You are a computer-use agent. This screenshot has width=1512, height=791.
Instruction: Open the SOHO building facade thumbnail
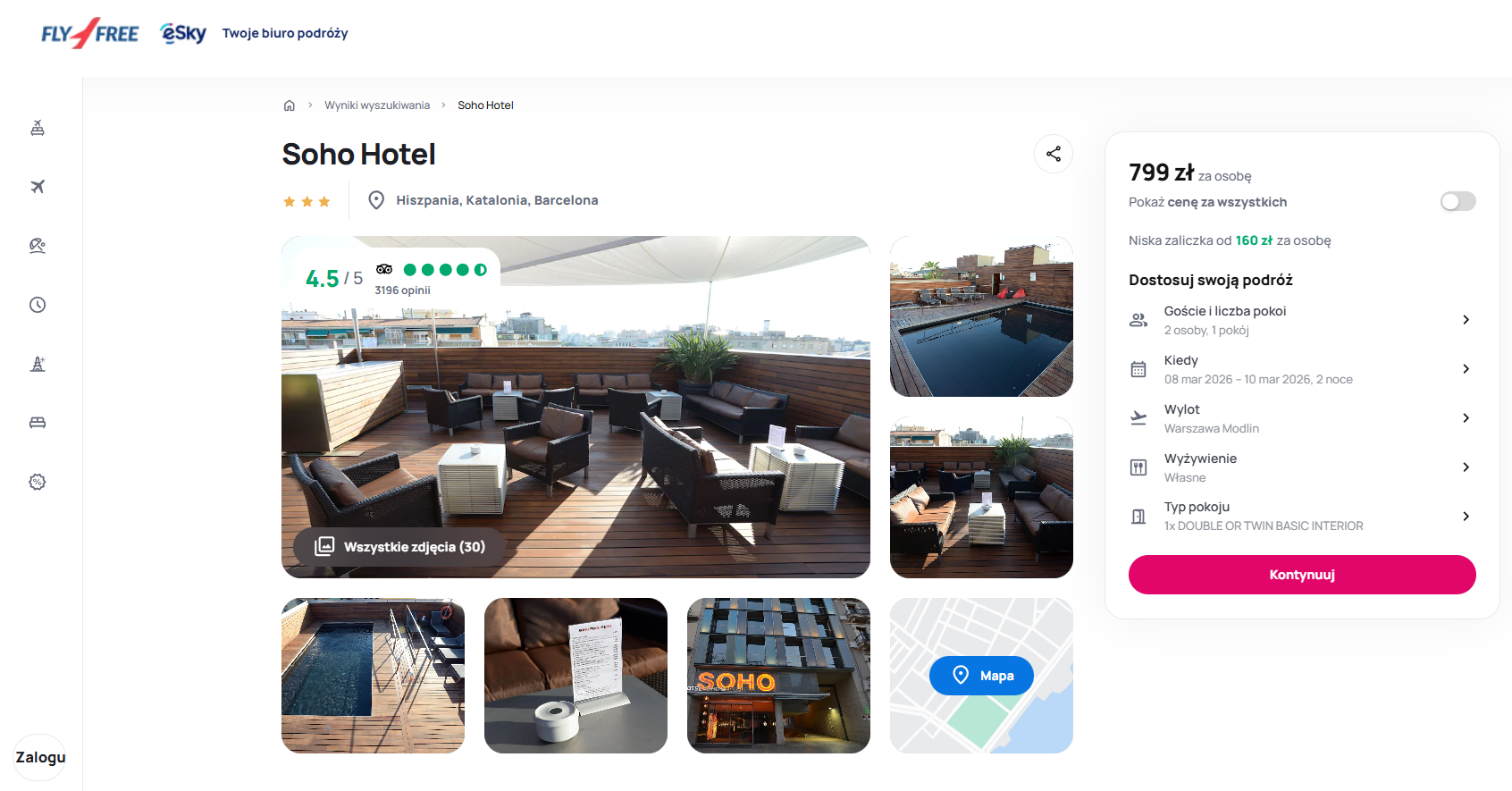point(778,676)
